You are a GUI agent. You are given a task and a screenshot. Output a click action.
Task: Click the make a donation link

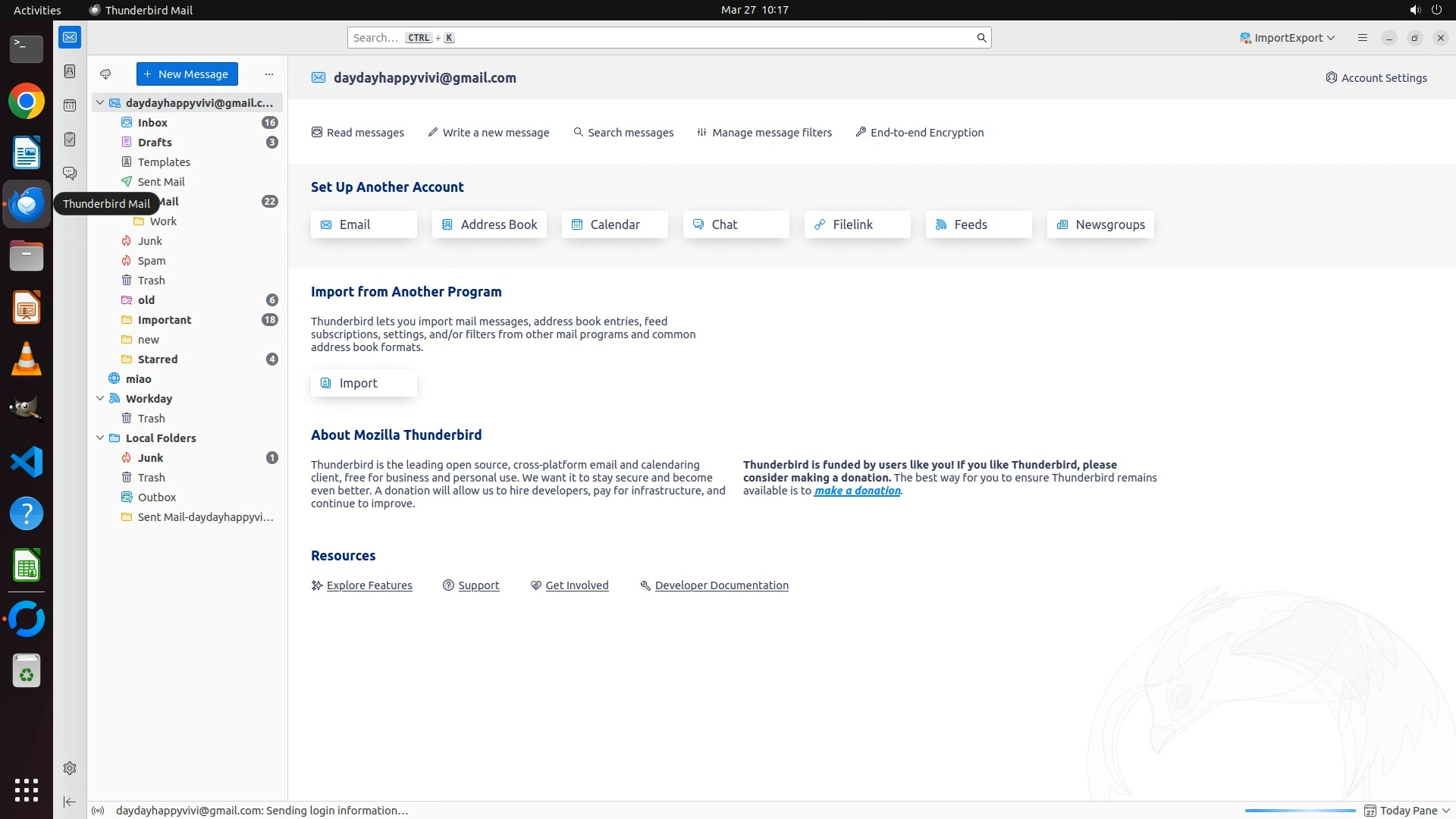pyautogui.click(x=857, y=491)
